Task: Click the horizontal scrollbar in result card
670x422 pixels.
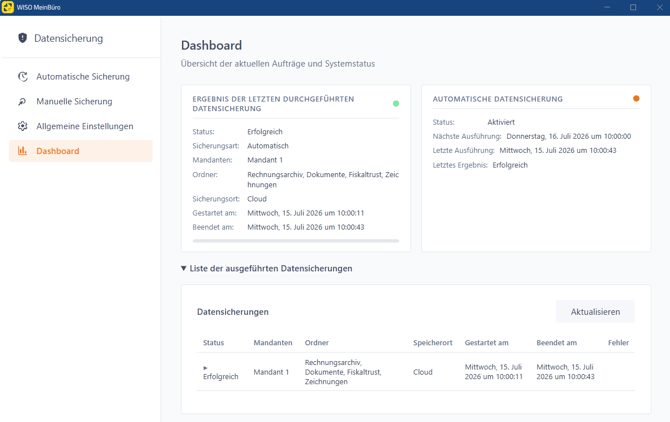Action: point(296,241)
